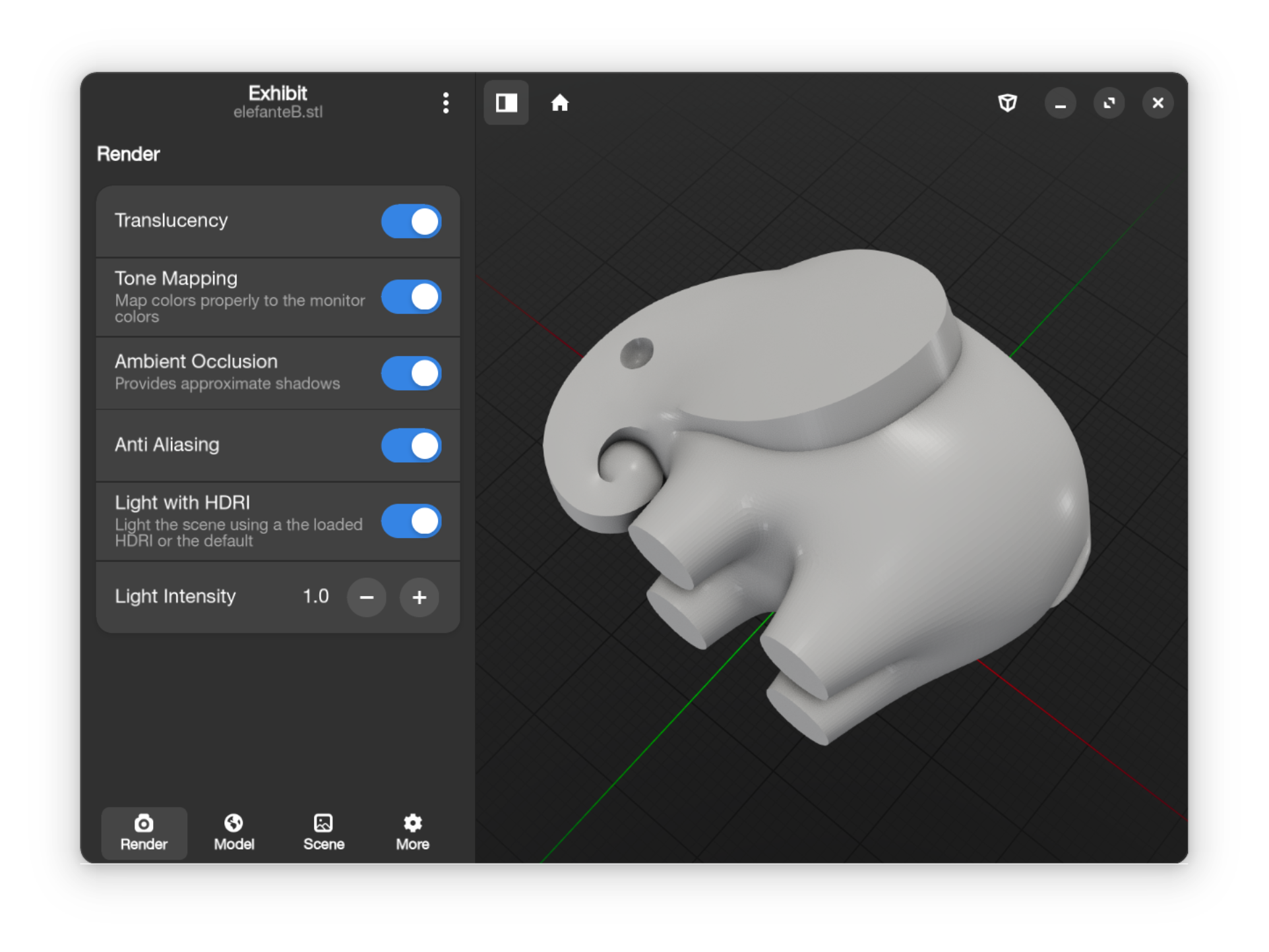Disable Anti Aliasing

[411, 446]
